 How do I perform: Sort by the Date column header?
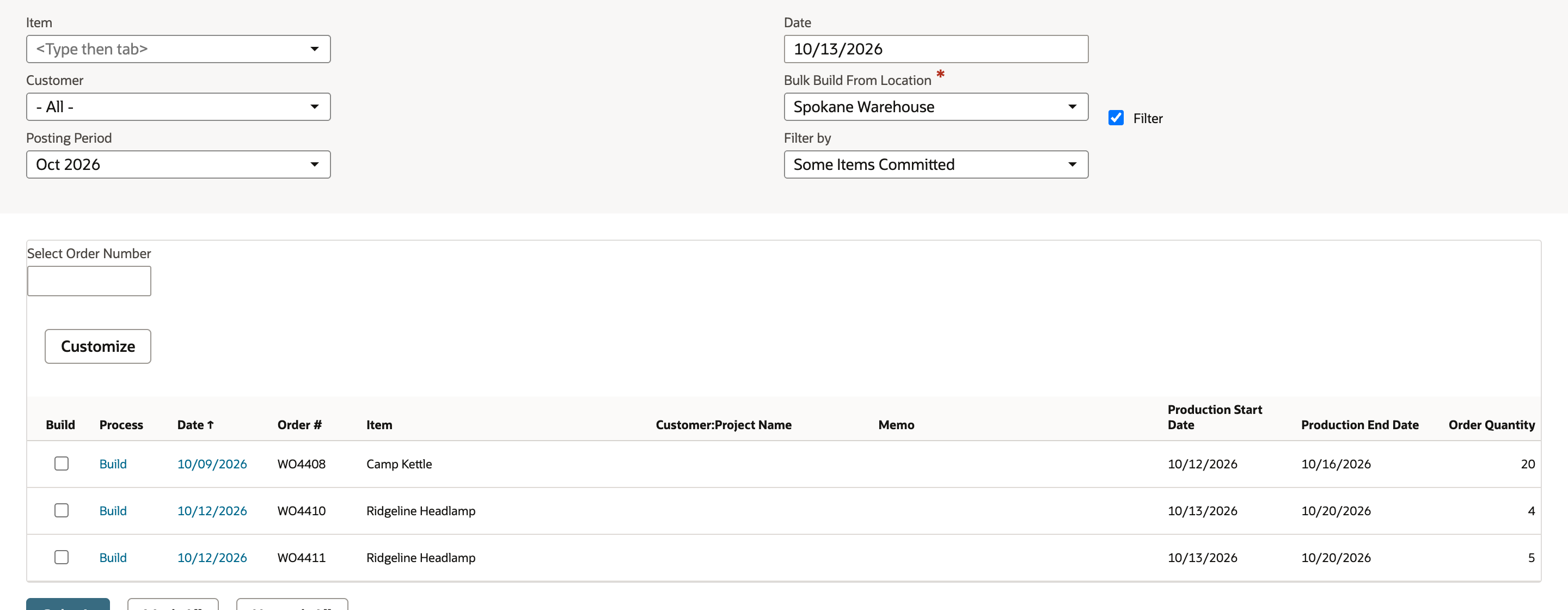(195, 425)
